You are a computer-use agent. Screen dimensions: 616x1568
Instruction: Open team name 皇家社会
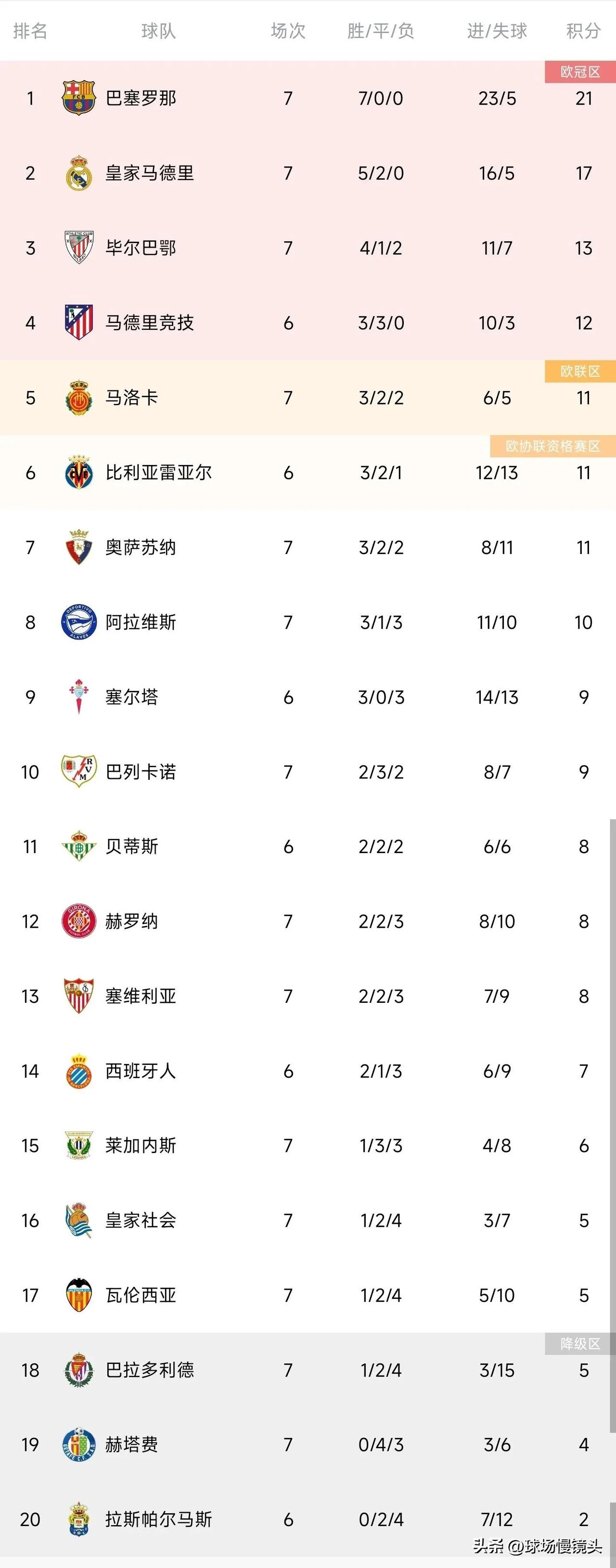(x=141, y=1220)
